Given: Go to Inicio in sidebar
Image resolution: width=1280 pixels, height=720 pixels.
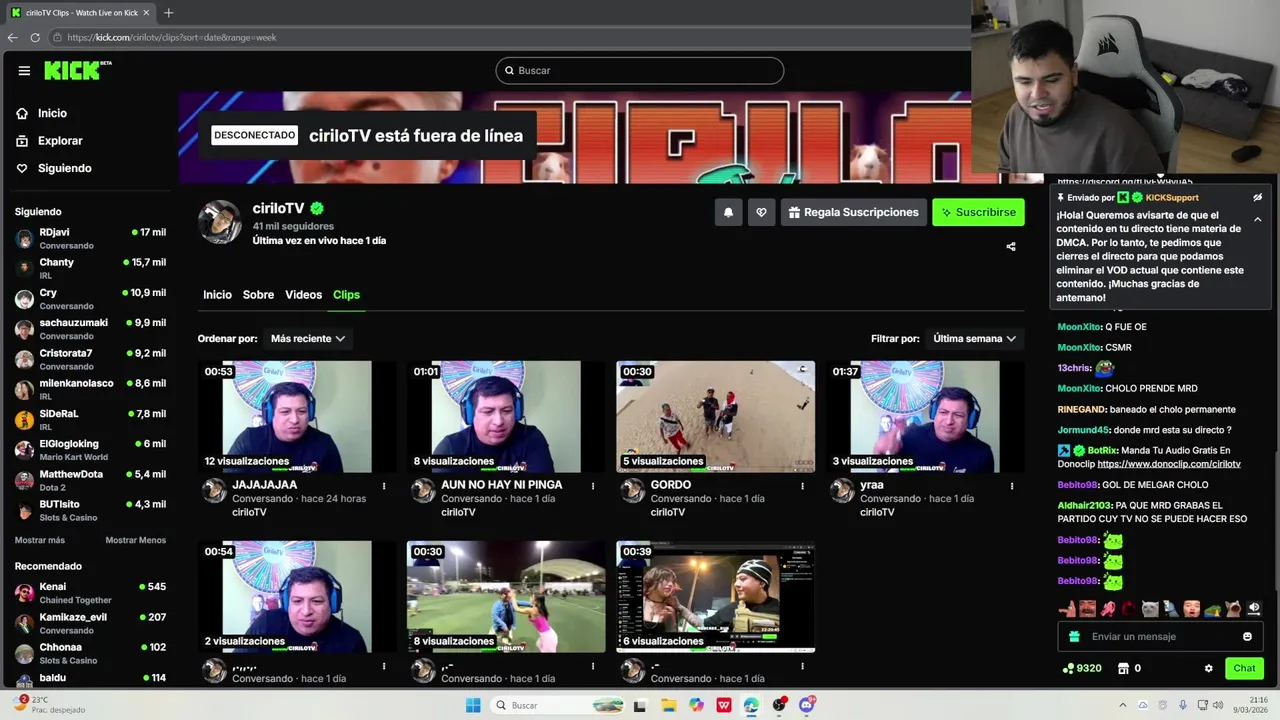Looking at the screenshot, I should pos(52,113).
